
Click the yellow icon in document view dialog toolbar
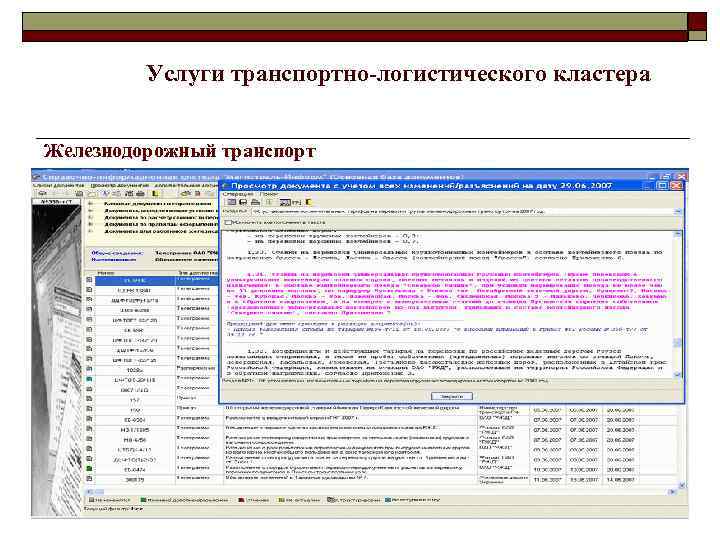pyautogui.click(x=309, y=202)
